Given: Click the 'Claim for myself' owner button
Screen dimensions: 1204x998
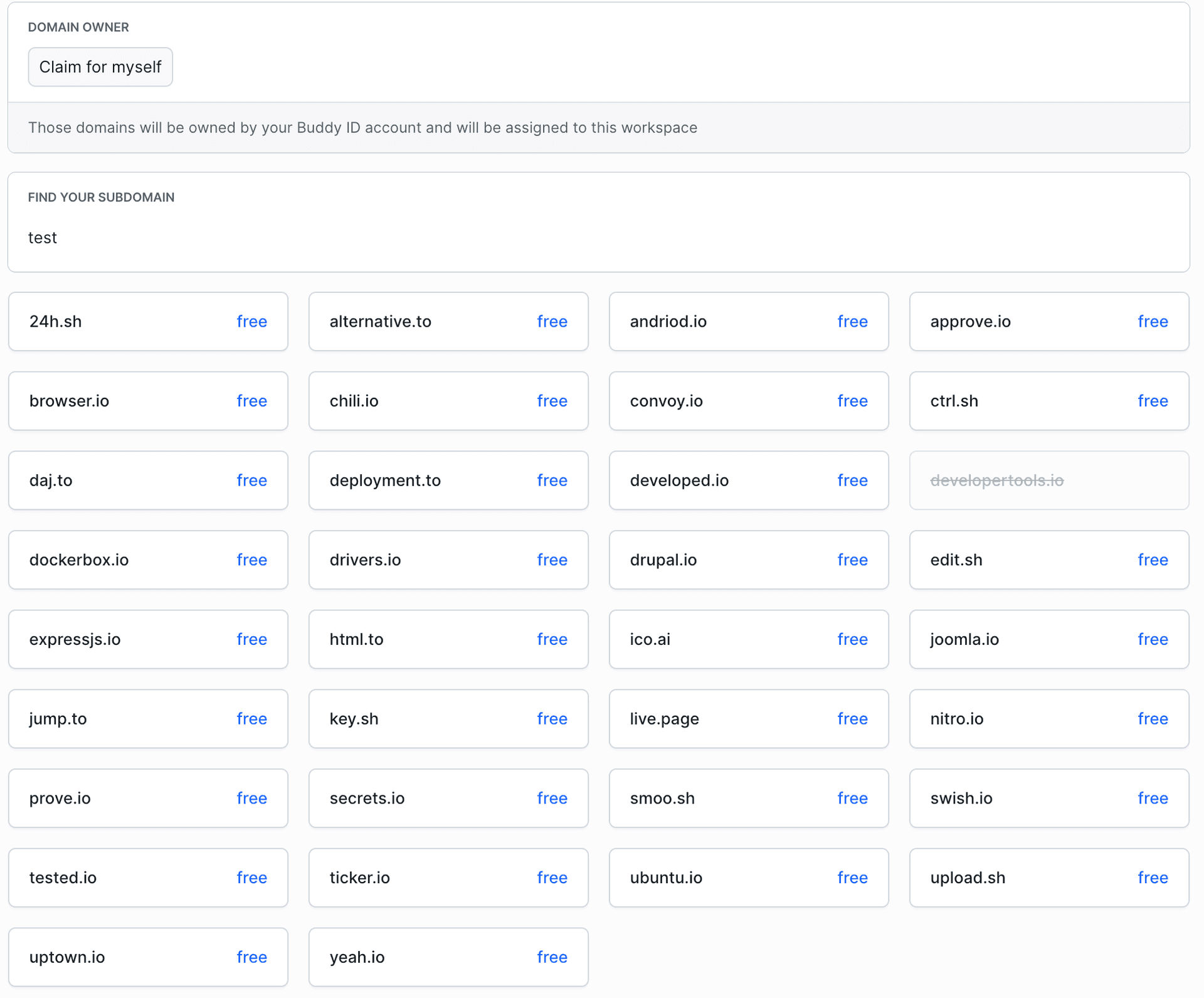Looking at the screenshot, I should 100,67.
